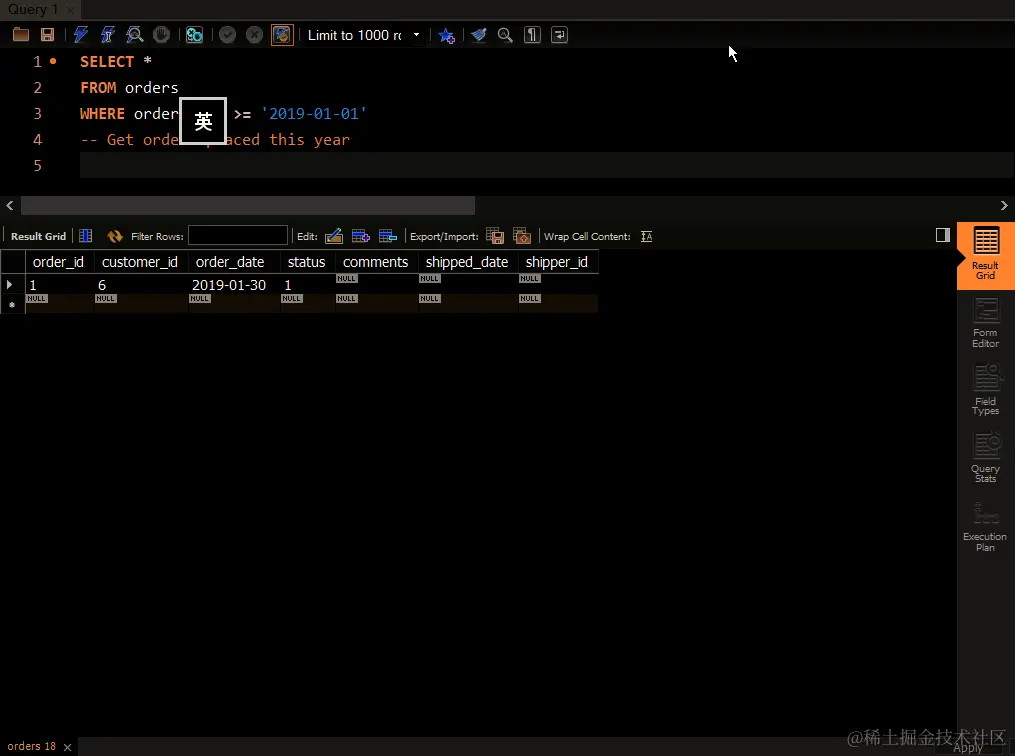Open the Form Editor panel

coord(985,323)
